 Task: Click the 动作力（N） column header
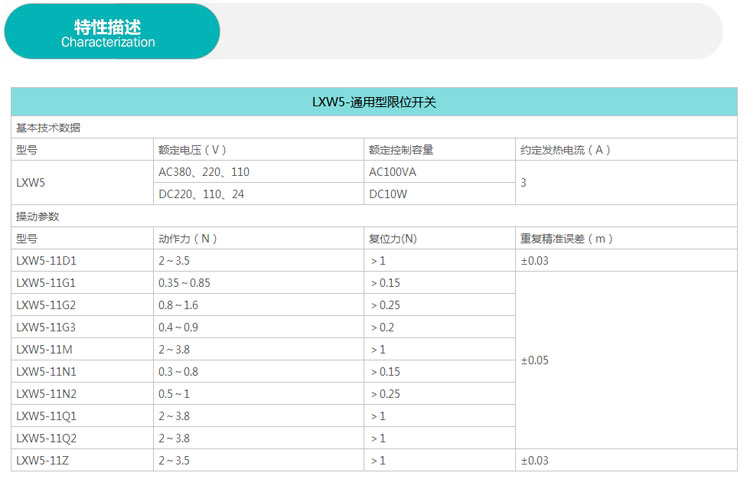[258, 238]
